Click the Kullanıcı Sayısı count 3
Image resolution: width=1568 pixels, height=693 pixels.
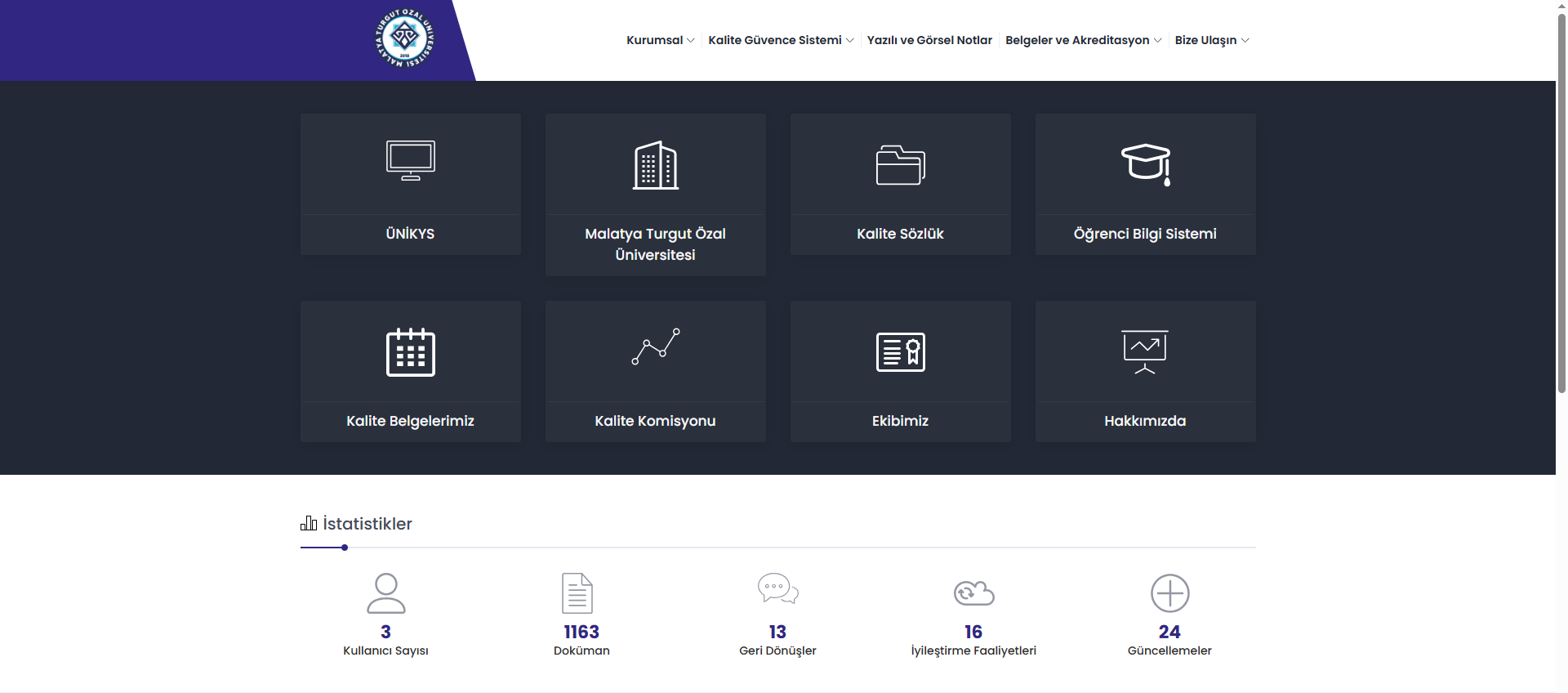(x=385, y=632)
